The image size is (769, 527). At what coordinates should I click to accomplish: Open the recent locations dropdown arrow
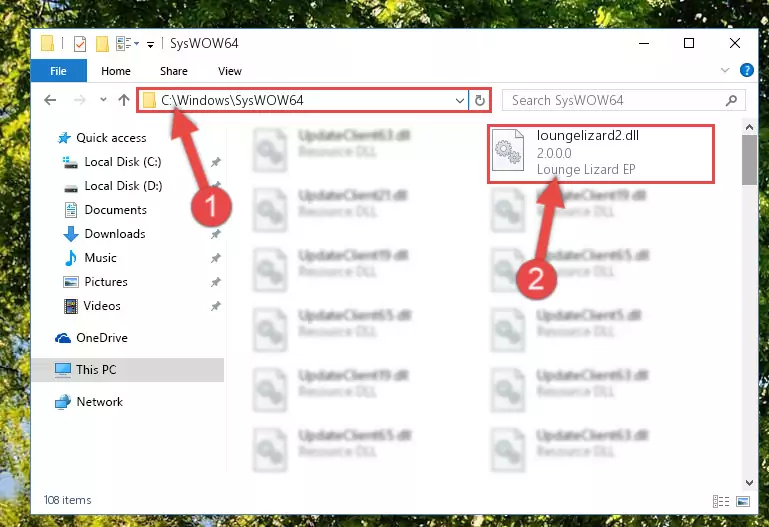[103, 100]
